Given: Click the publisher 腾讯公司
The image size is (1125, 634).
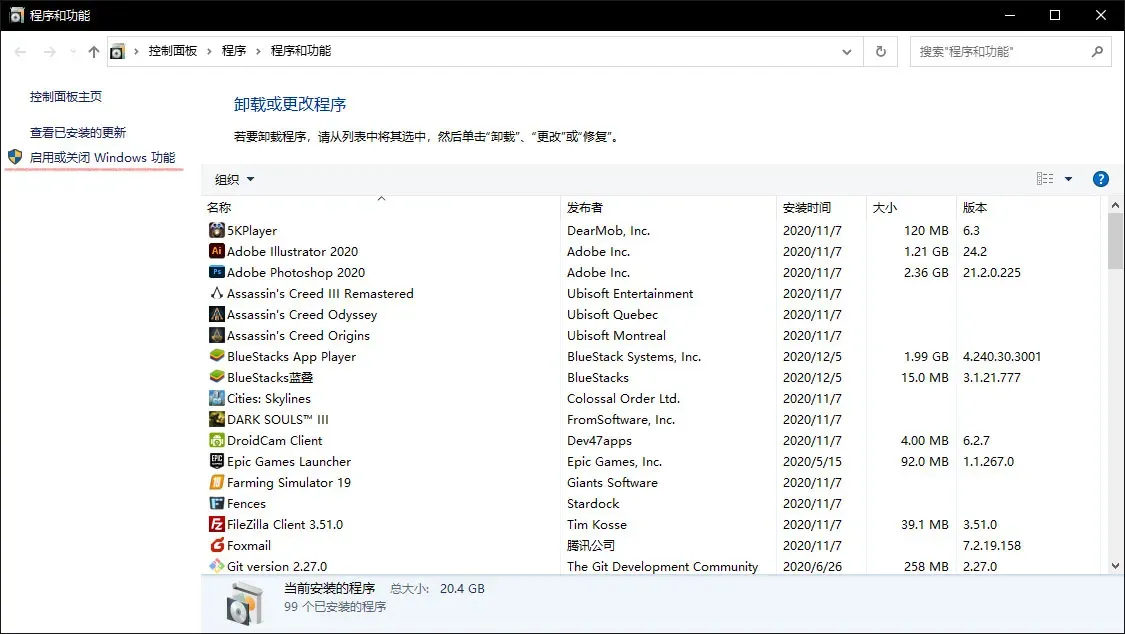Looking at the screenshot, I should (x=590, y=545).
